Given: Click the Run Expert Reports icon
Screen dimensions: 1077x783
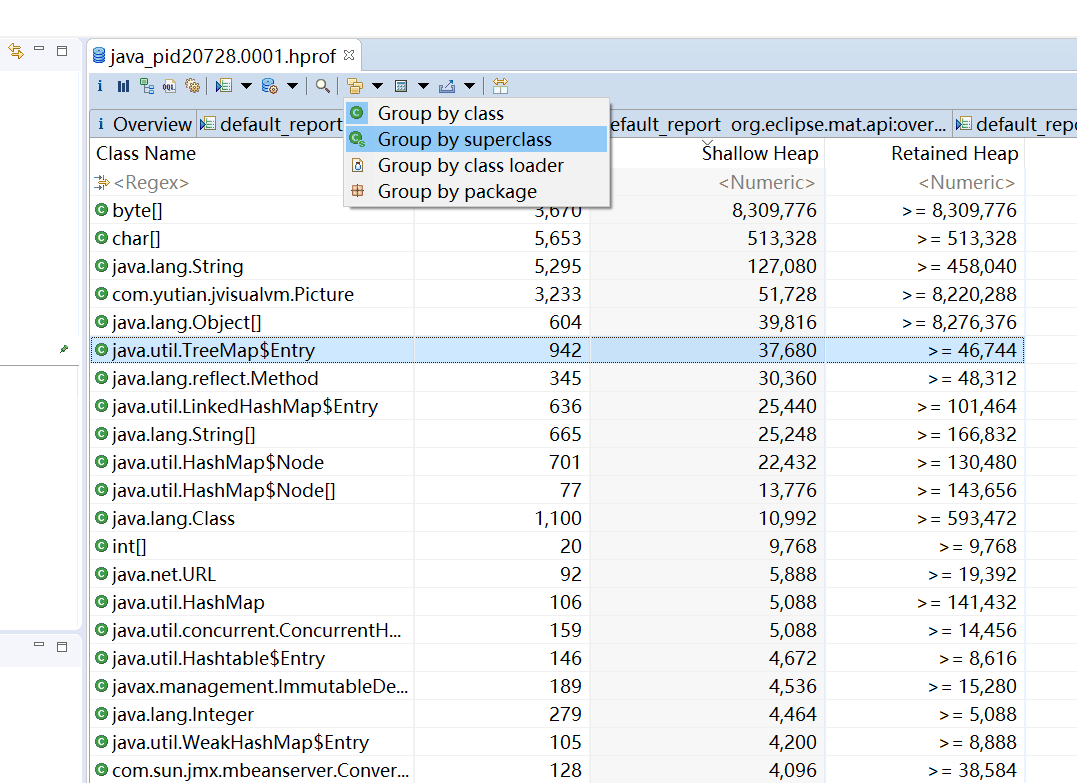Looking at the screenshot, I should 224,86.
